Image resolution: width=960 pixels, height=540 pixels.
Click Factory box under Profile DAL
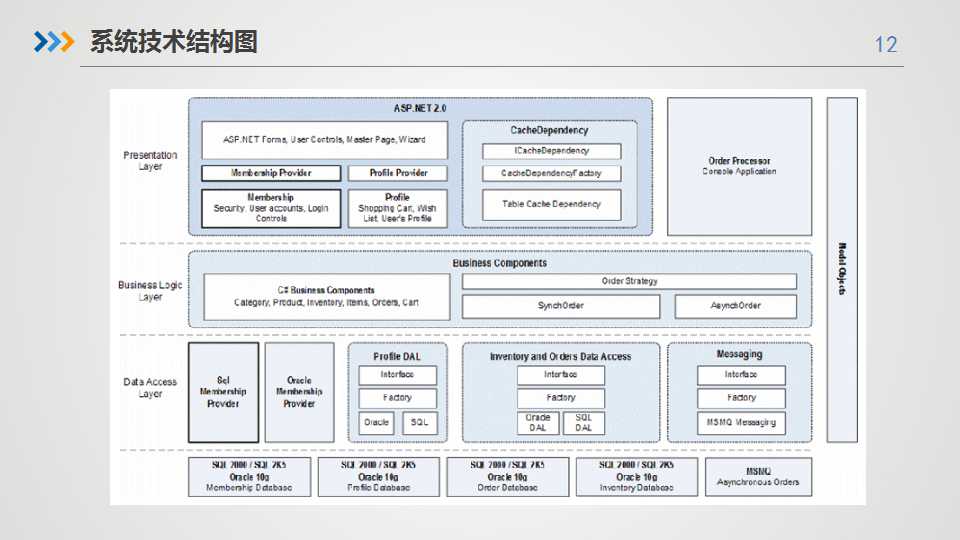(397, 398)
